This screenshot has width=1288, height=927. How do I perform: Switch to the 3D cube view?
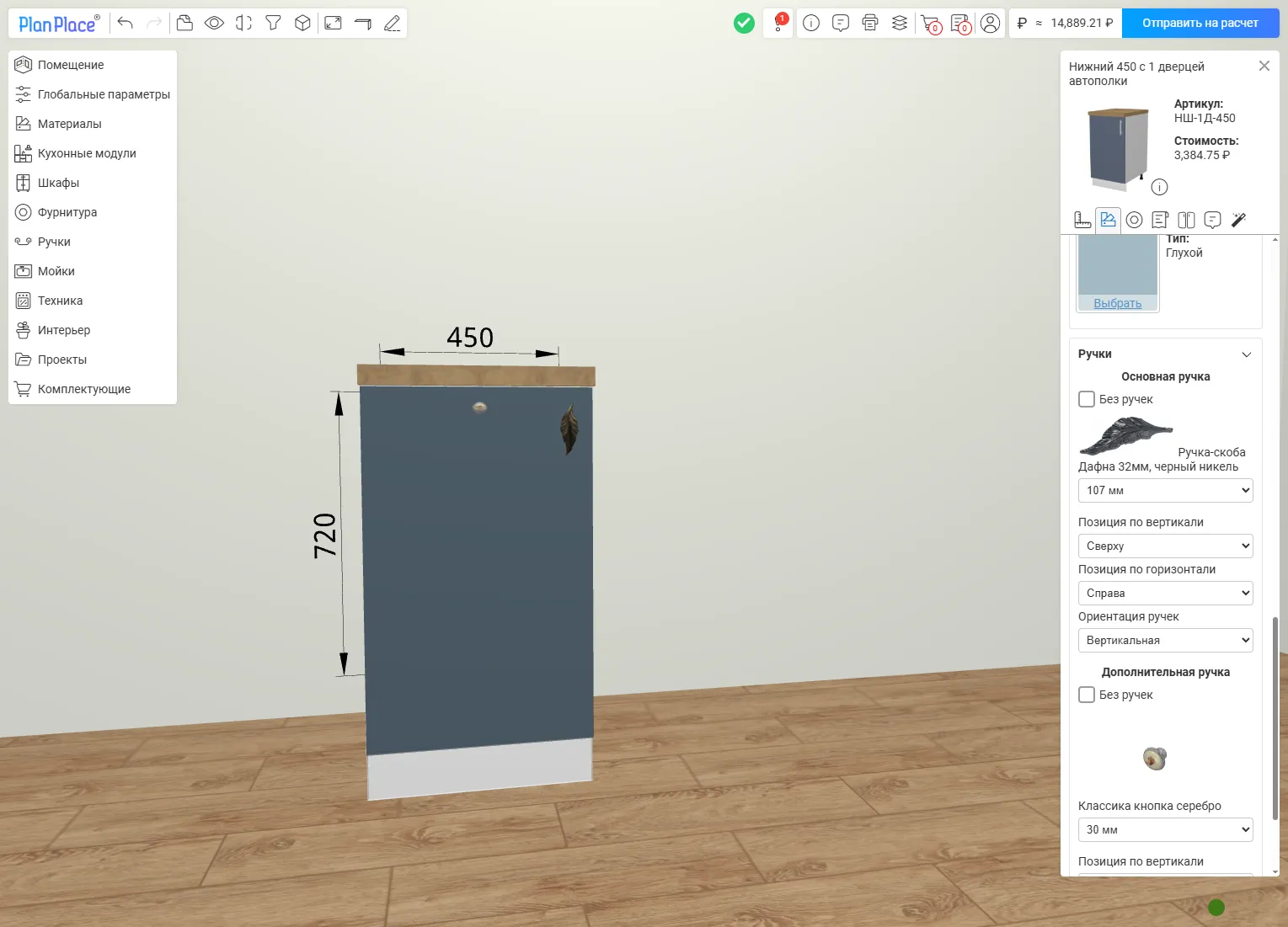[x=302, y=23]
